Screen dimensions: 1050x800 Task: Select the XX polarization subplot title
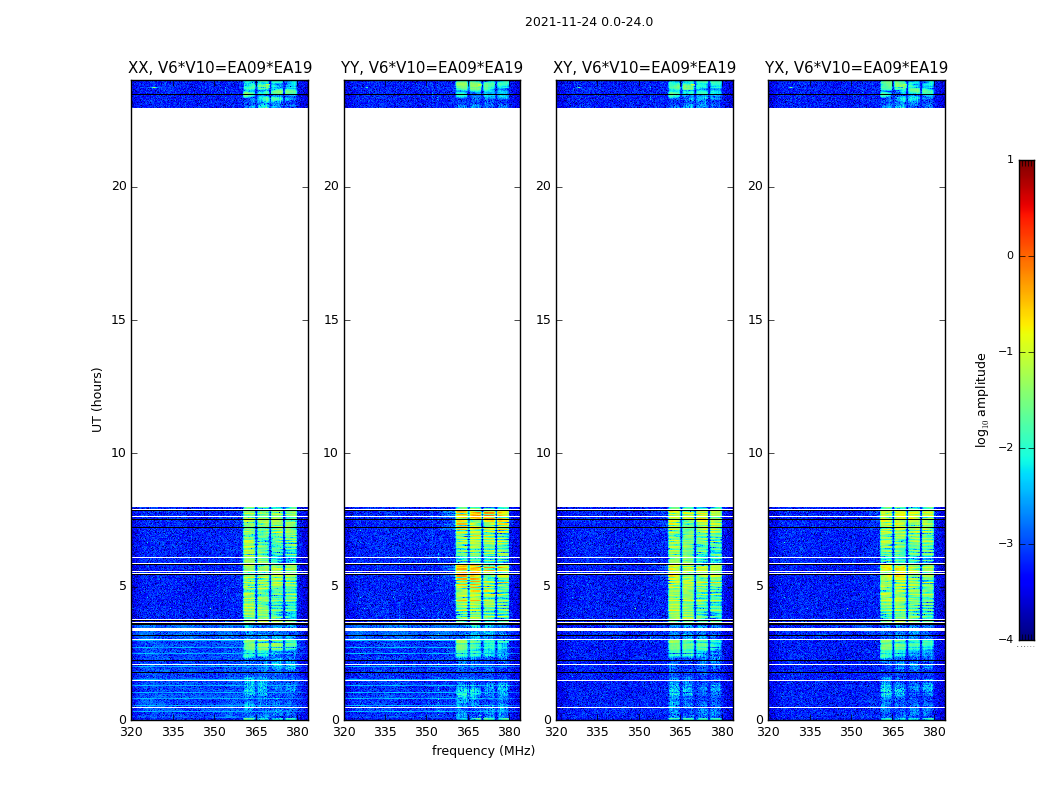(x=220, y=68)
